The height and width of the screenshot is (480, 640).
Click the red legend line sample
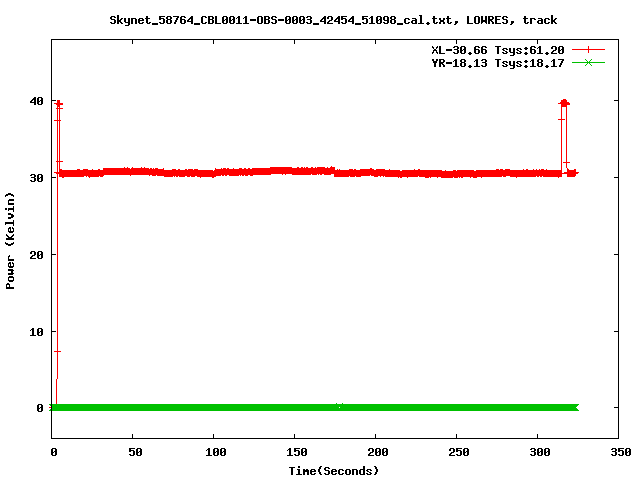coord(588,50)
